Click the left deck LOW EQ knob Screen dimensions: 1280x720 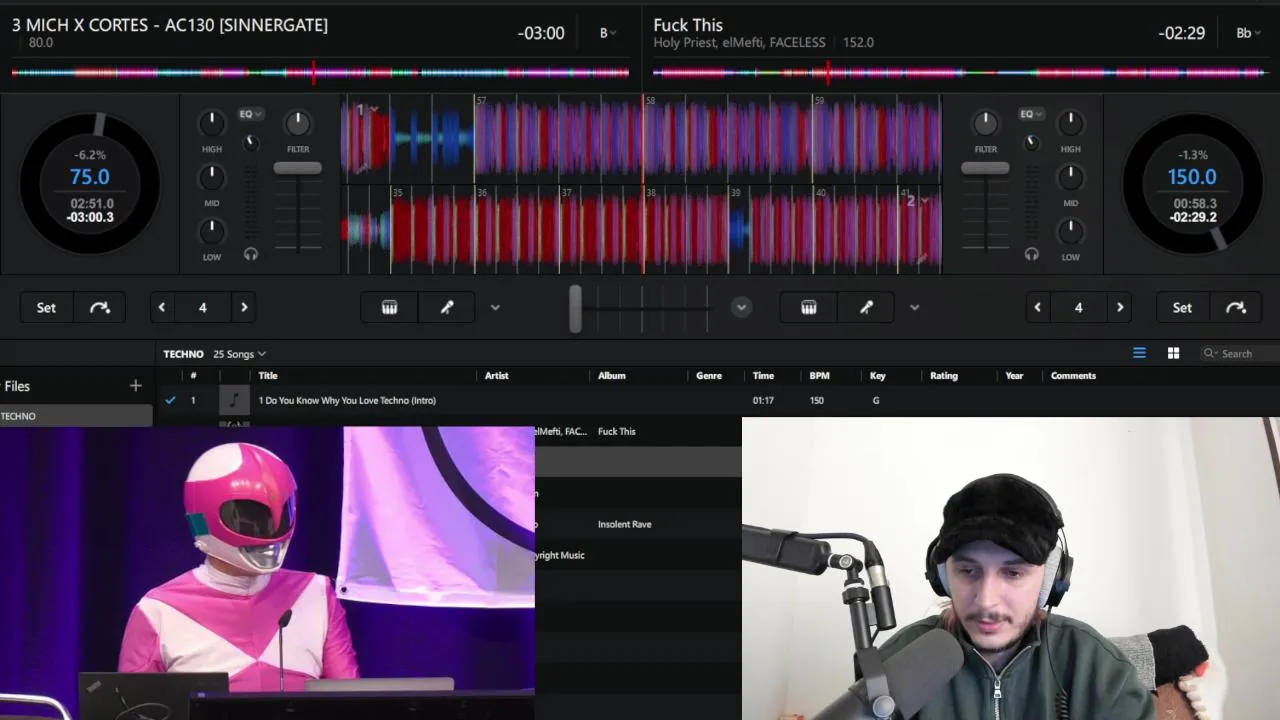tap(211, 231)
